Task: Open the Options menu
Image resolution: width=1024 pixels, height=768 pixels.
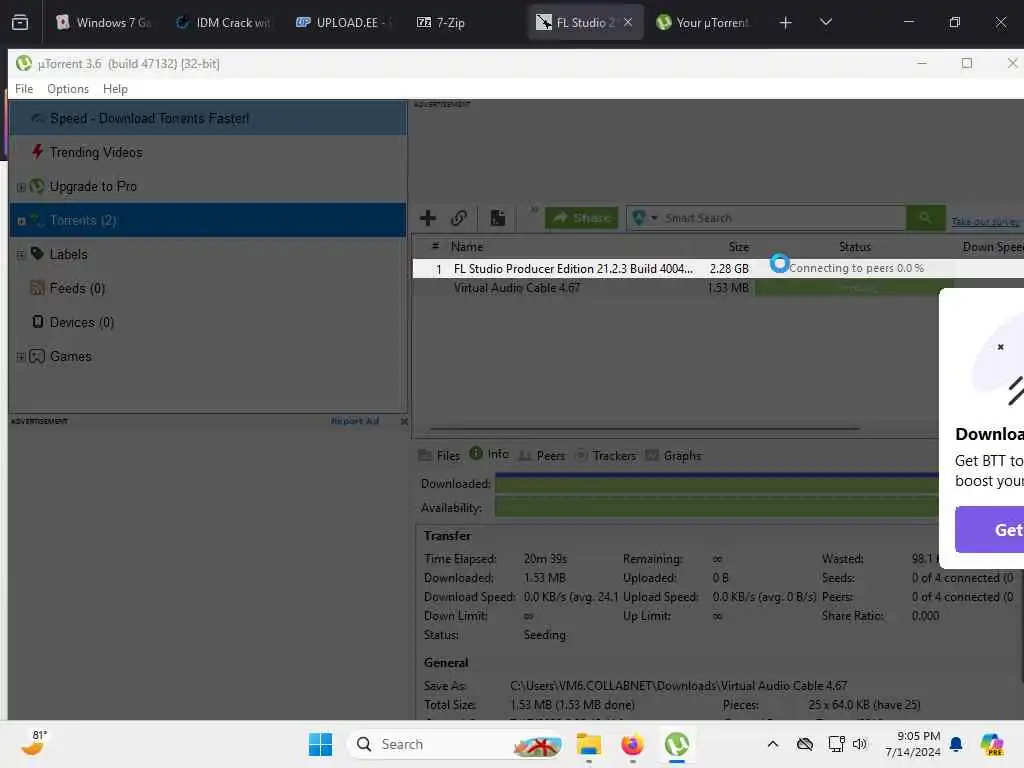Action: tap(68, 89)
